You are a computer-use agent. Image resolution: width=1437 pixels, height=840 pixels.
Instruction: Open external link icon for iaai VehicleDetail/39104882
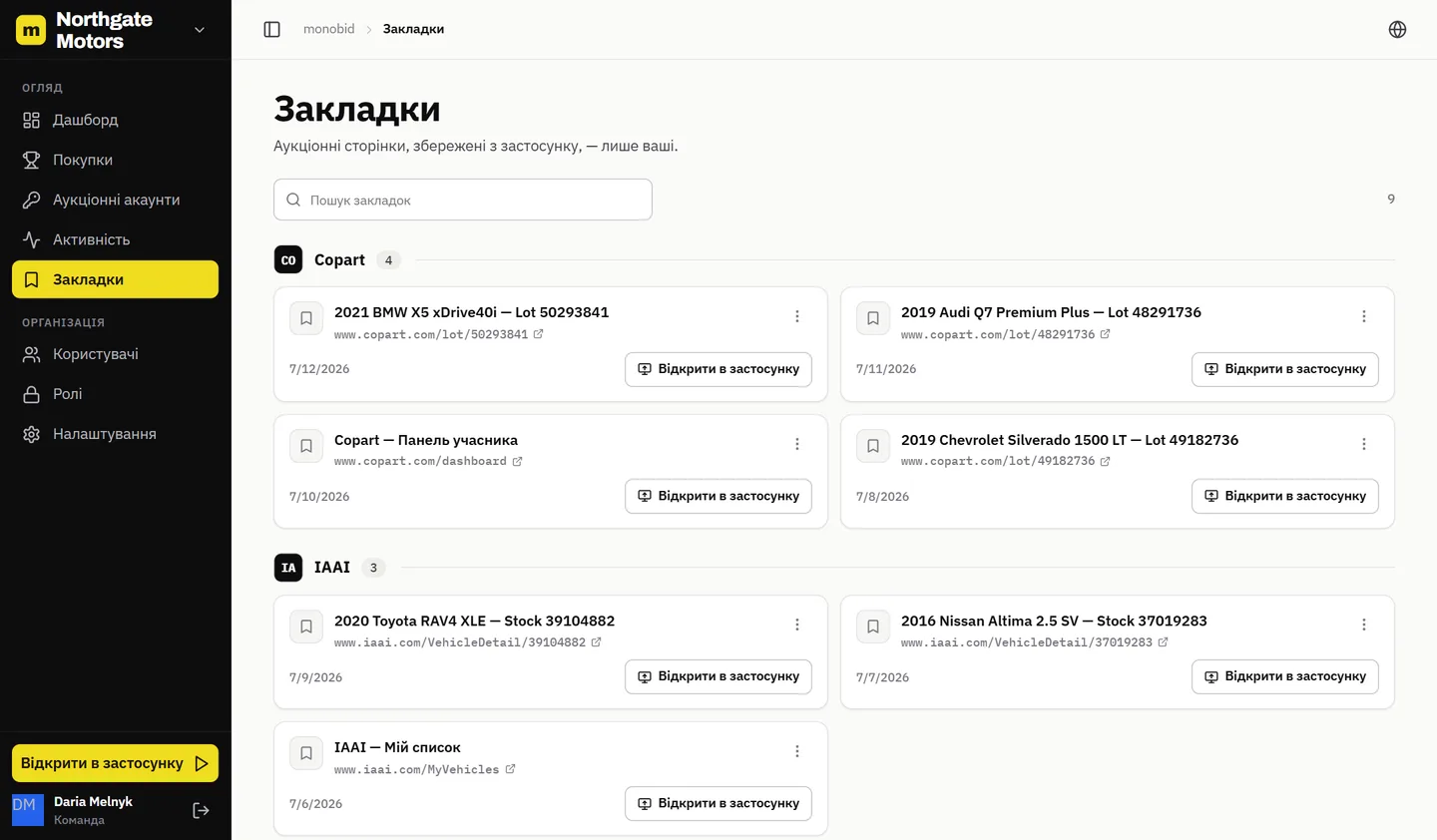point(596,642)
